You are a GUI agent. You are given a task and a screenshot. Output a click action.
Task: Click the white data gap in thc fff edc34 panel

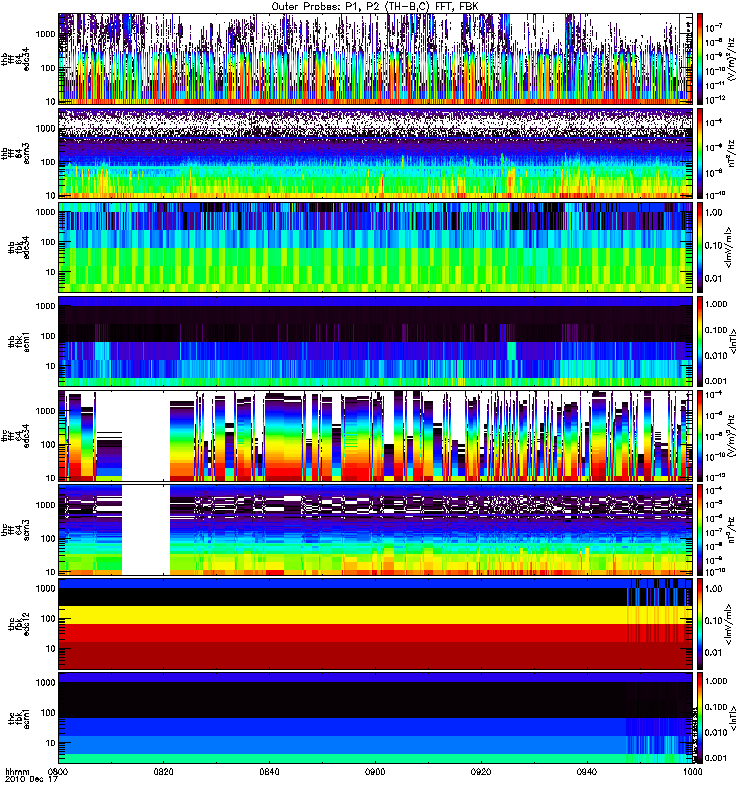(x=146, y=436)
